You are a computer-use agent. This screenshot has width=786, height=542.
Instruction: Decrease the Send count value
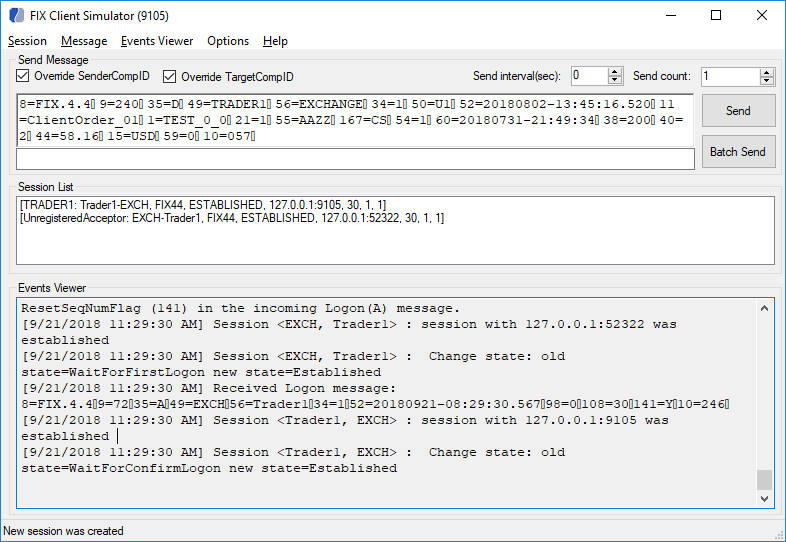(x=766, y=81)
